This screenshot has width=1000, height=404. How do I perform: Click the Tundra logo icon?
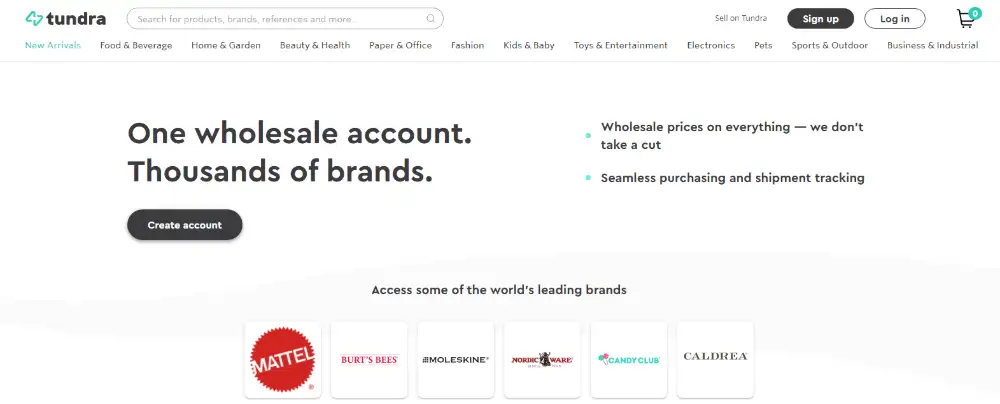[34, 19]
